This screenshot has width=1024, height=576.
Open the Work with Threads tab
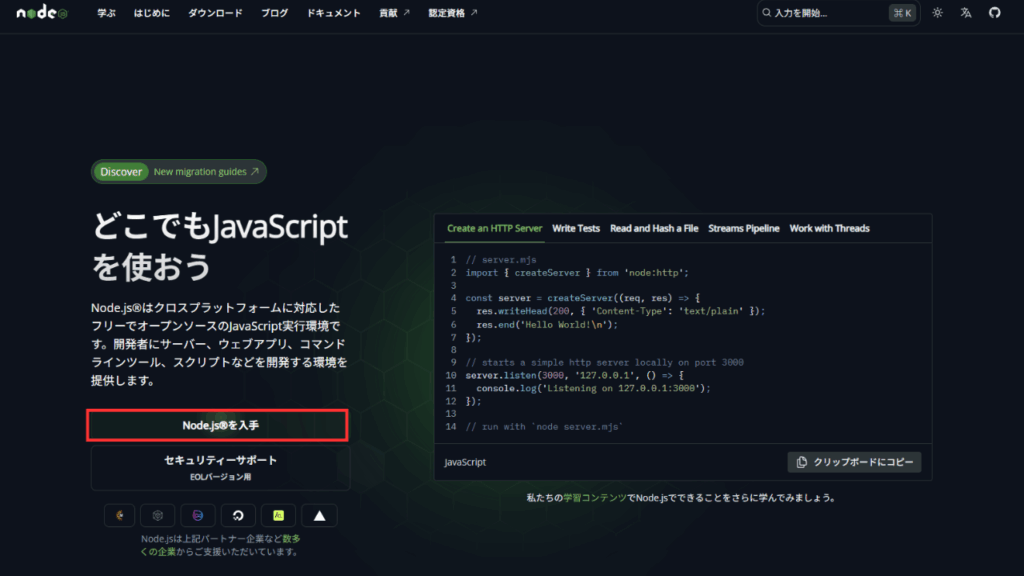[x=829, y=228]
